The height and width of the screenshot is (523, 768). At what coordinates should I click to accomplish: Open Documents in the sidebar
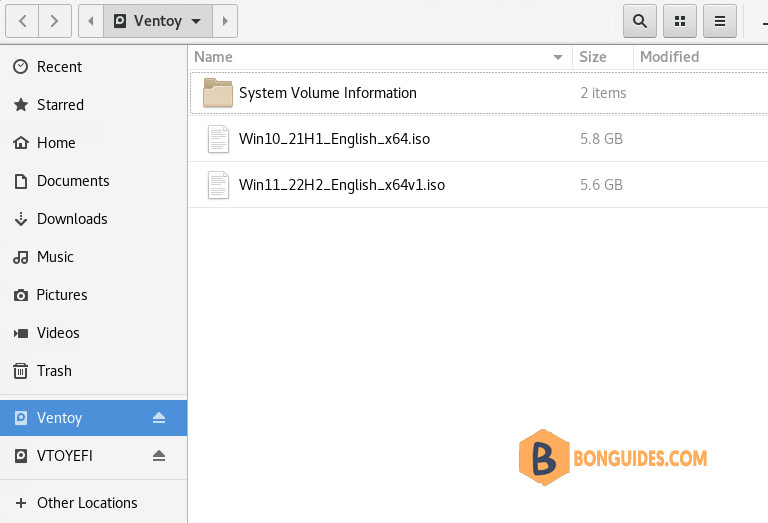pyautogui.click(x=93, y=181)
